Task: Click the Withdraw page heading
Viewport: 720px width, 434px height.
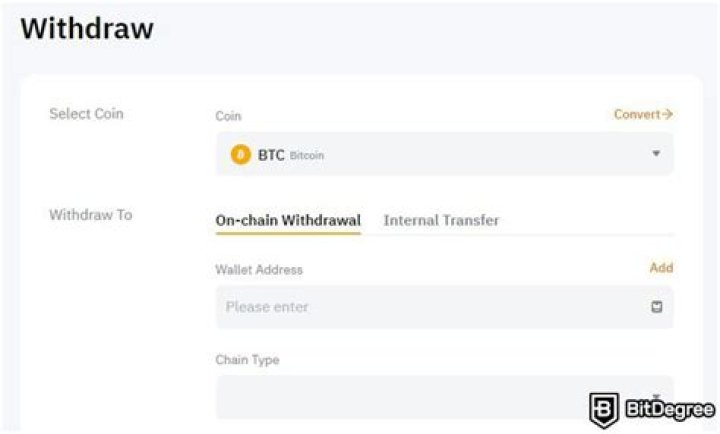Action: (x=87, y=29)
